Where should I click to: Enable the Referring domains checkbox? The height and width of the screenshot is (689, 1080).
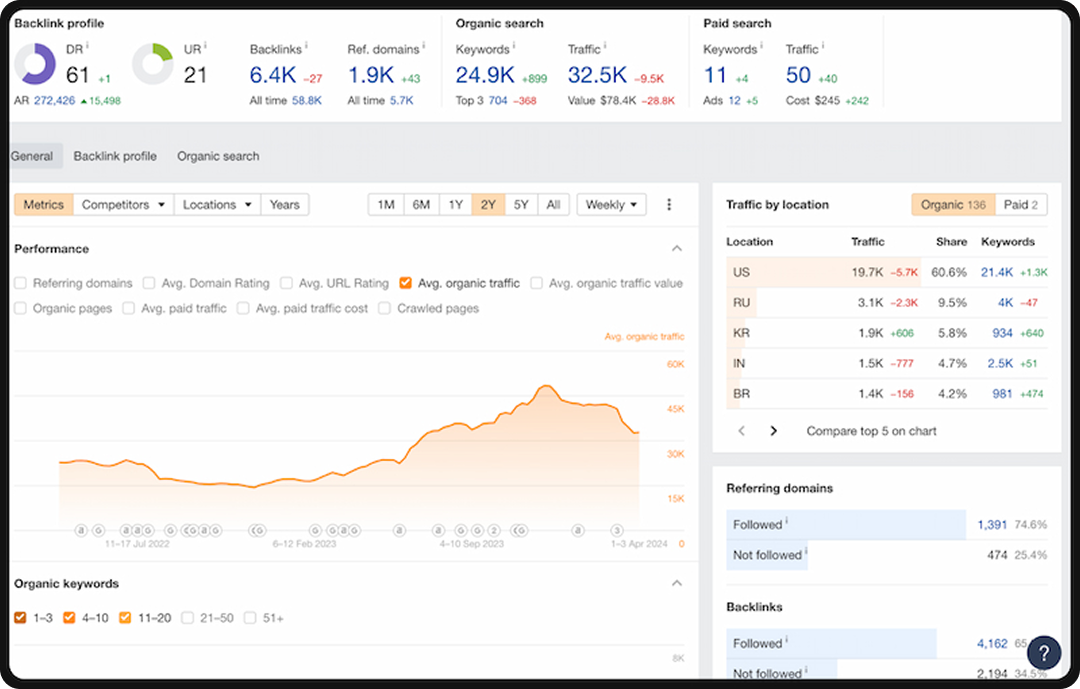click(x=20, y=283)
